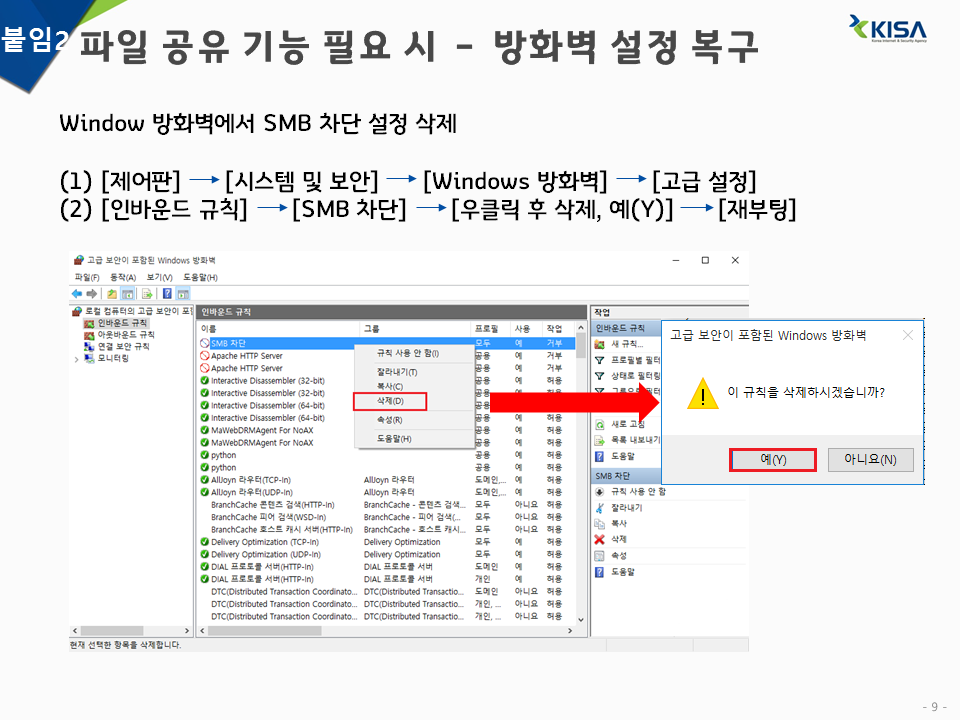Sort rules by the 사용 column header
Screen dimensions: 960x720
tap(526, 329)
